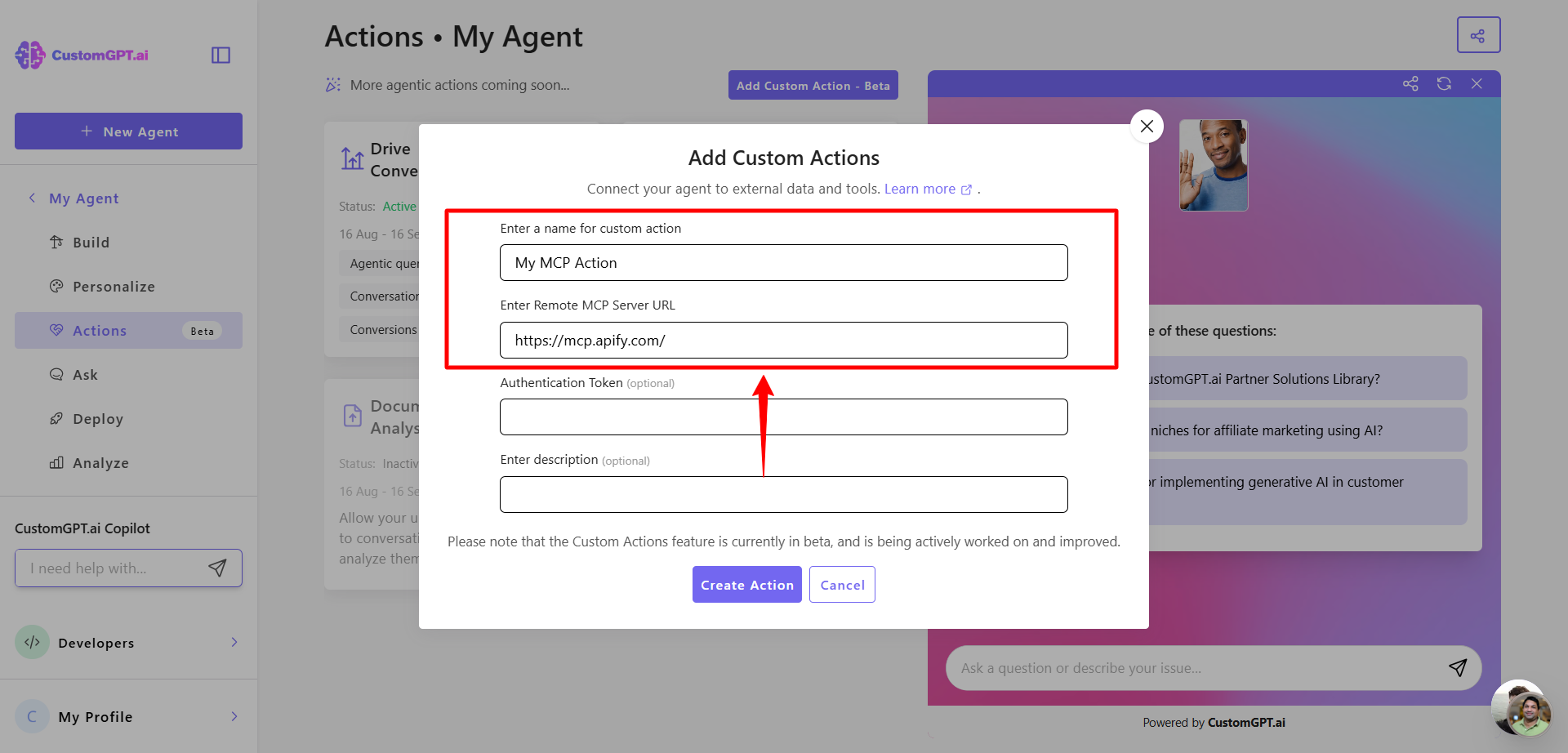
Task: Click the share icon at page top right
Action: point(1478,35)
